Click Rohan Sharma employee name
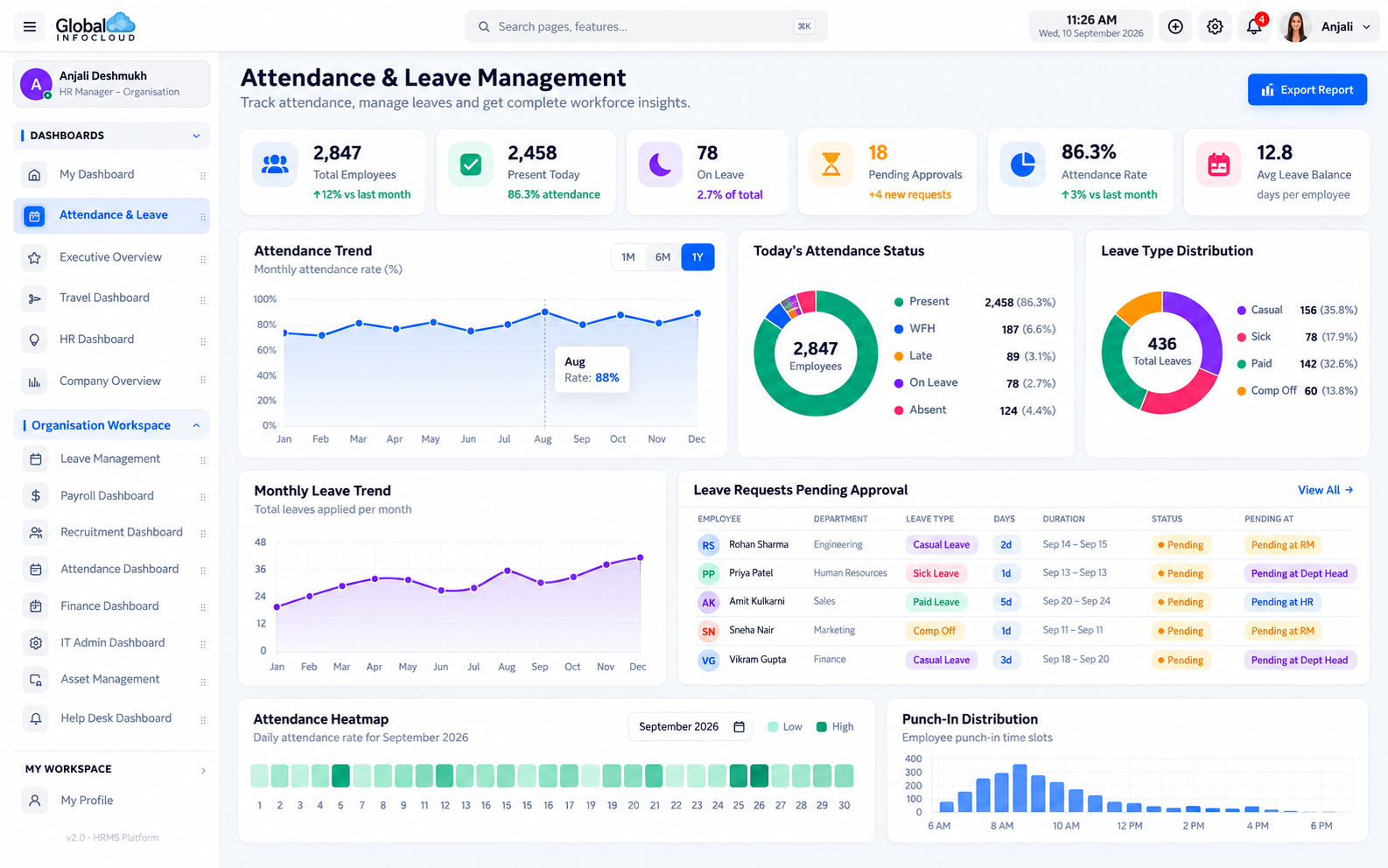 click(x=759, y=545)
